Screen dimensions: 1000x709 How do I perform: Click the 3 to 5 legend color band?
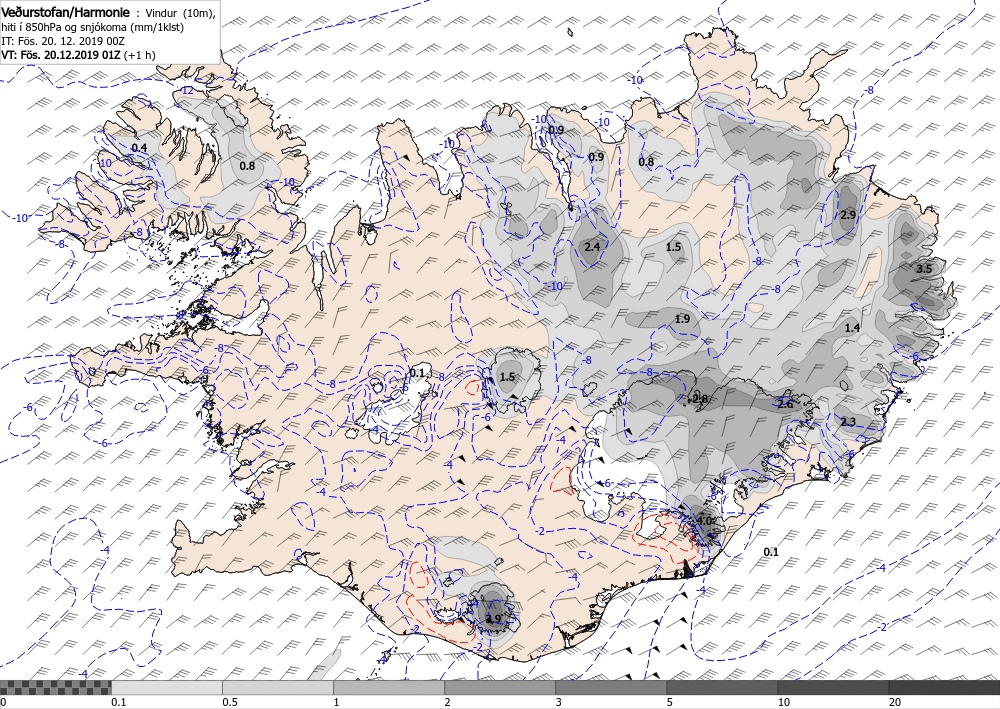point(611,687)
